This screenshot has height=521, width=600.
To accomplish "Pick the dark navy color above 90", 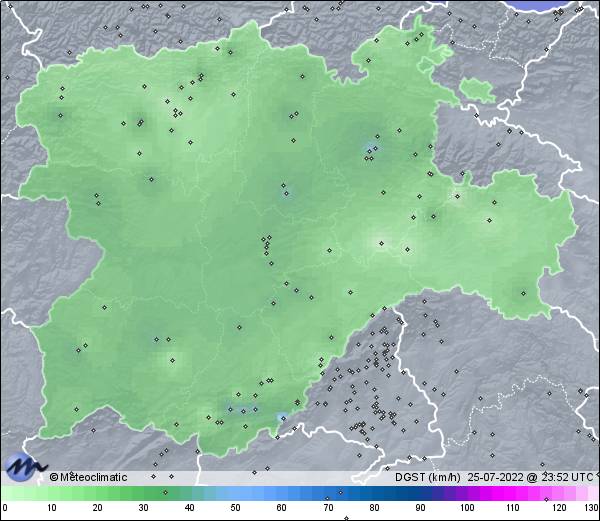I will [x=420, y=493].
